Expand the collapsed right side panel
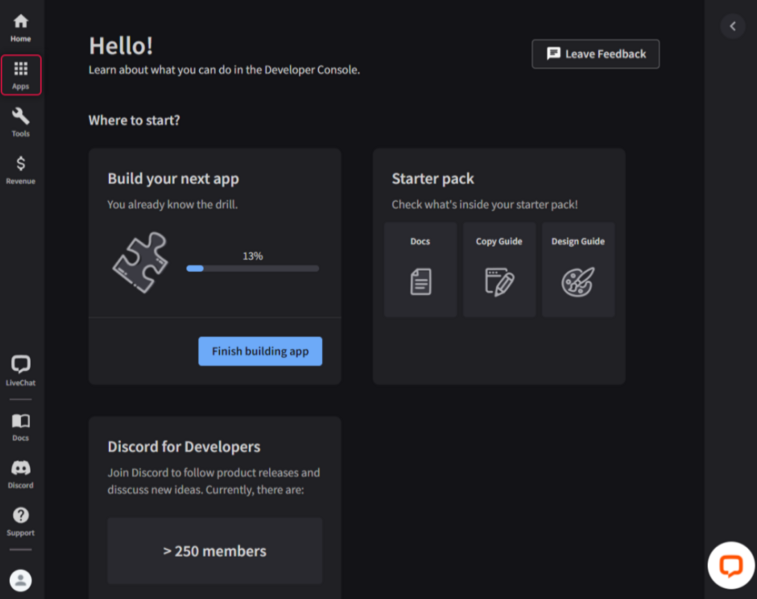Screen dimensions: 757x599 point(732,27)
